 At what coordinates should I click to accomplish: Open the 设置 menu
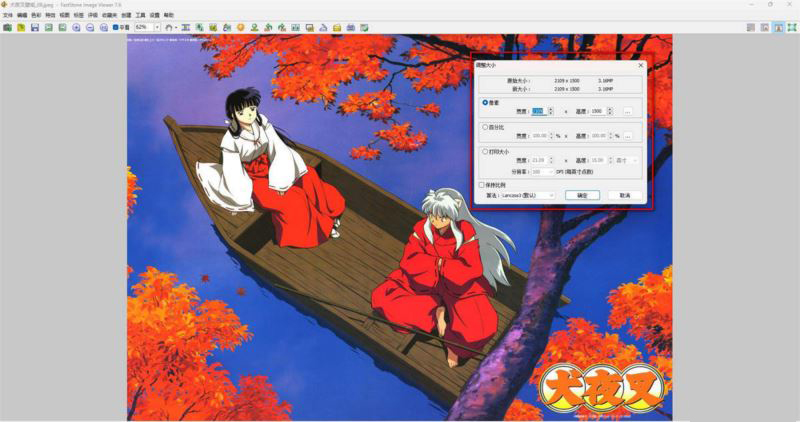pyautogui.click(x=155, y=15)
